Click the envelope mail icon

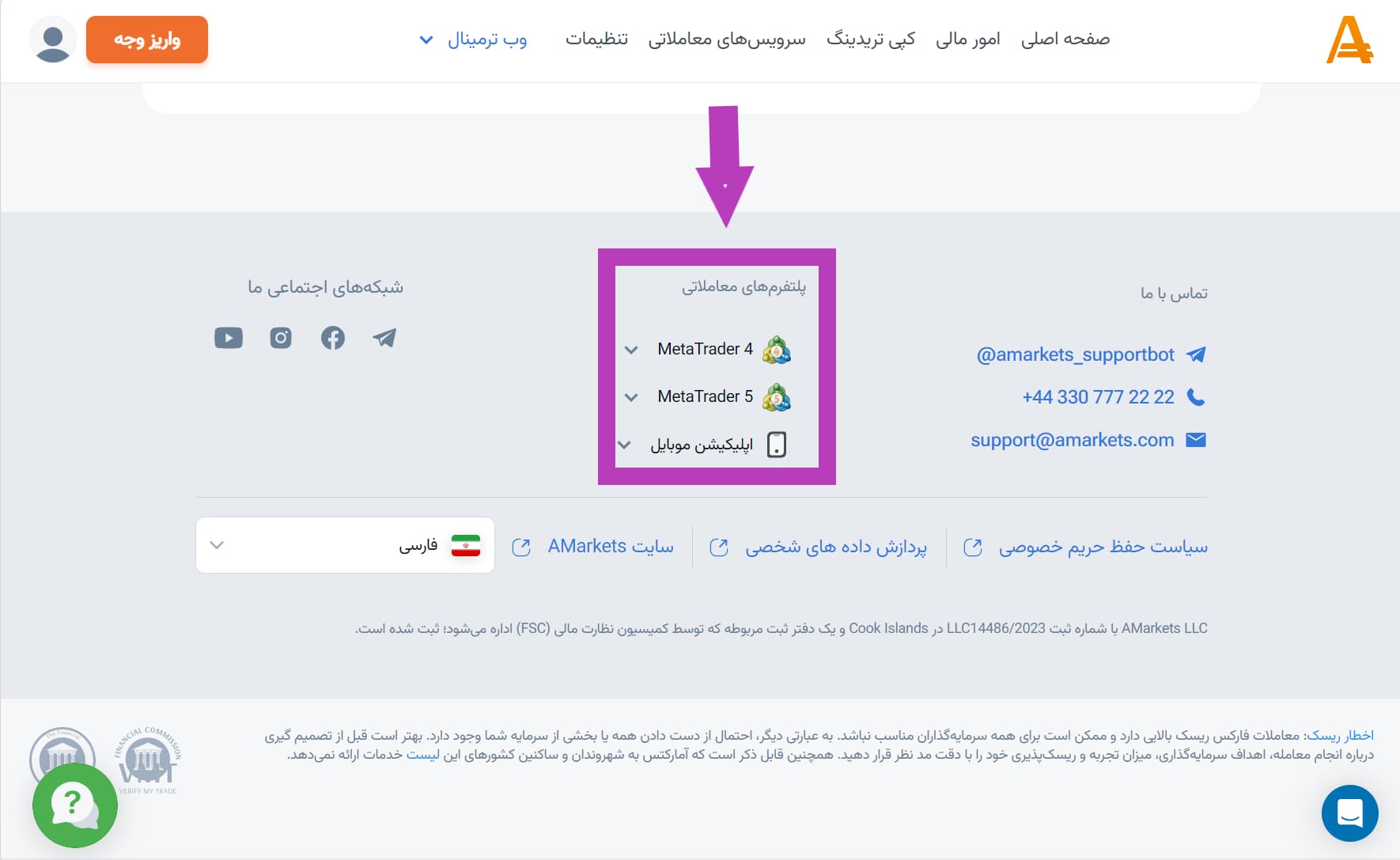click(1196, 440)
